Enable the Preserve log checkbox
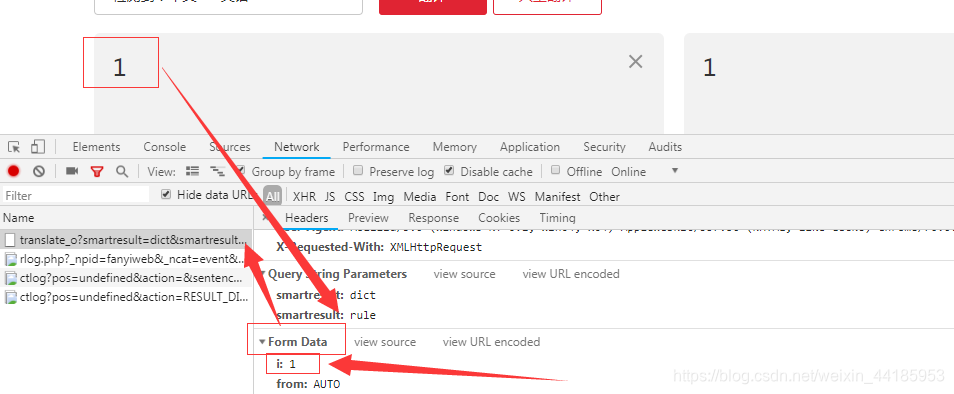Screen dimensions: 954x394 [358, 171]
